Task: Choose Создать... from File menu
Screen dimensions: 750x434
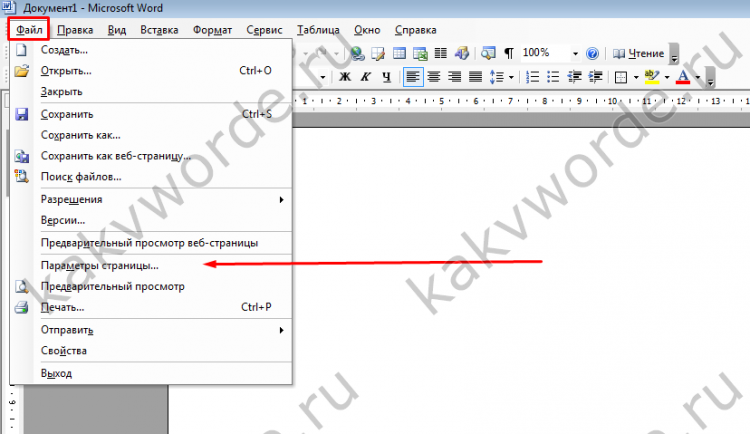Action: [x=151, y=50]
